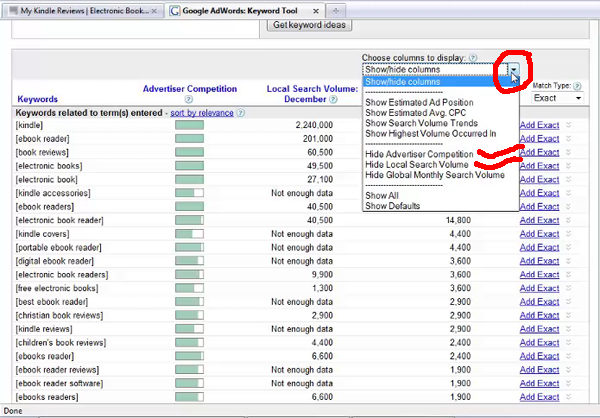Choose Show Estimated Ad Position
600x418 pixels.
[419, 103]
